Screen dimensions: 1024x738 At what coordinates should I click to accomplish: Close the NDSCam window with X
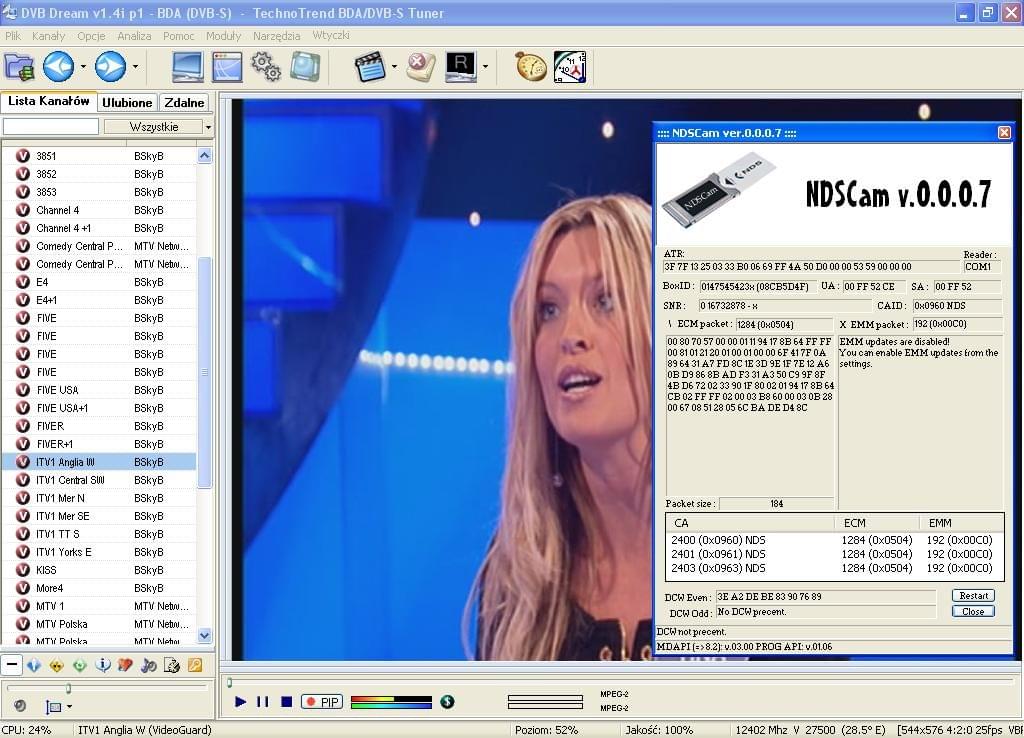point(1004,133)
